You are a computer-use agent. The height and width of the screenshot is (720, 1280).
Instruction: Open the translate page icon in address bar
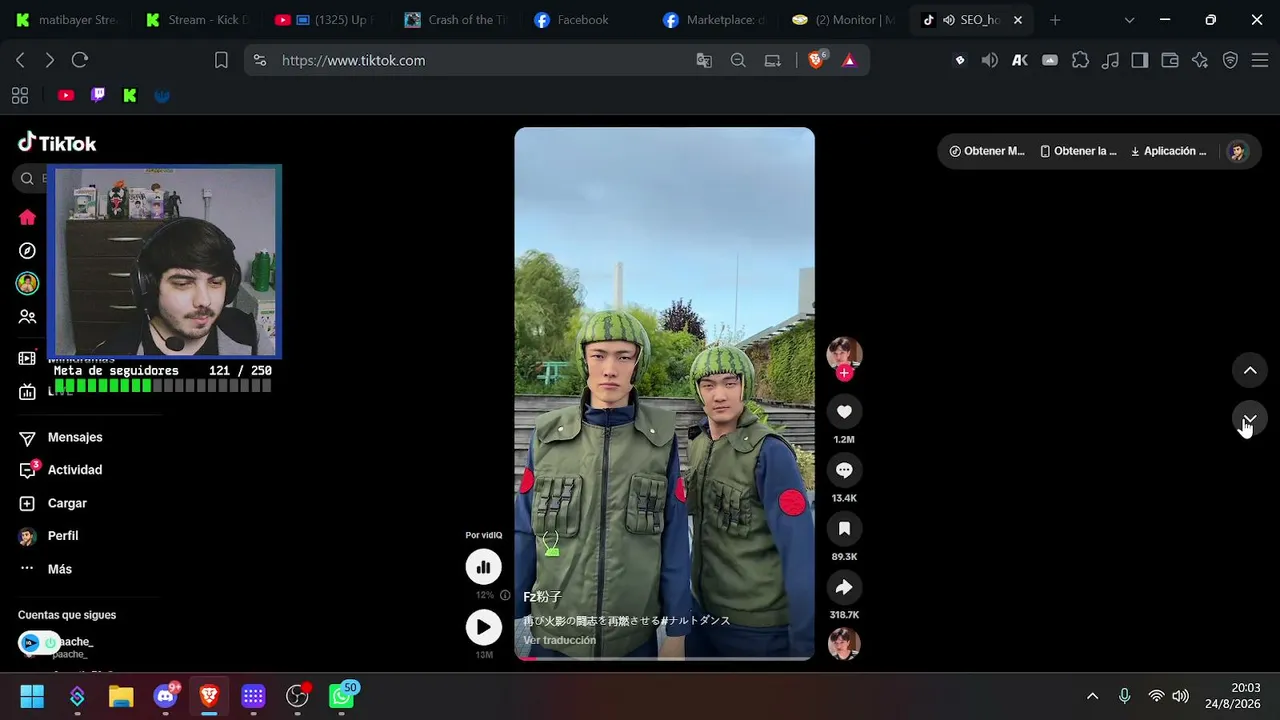(704, 60)
